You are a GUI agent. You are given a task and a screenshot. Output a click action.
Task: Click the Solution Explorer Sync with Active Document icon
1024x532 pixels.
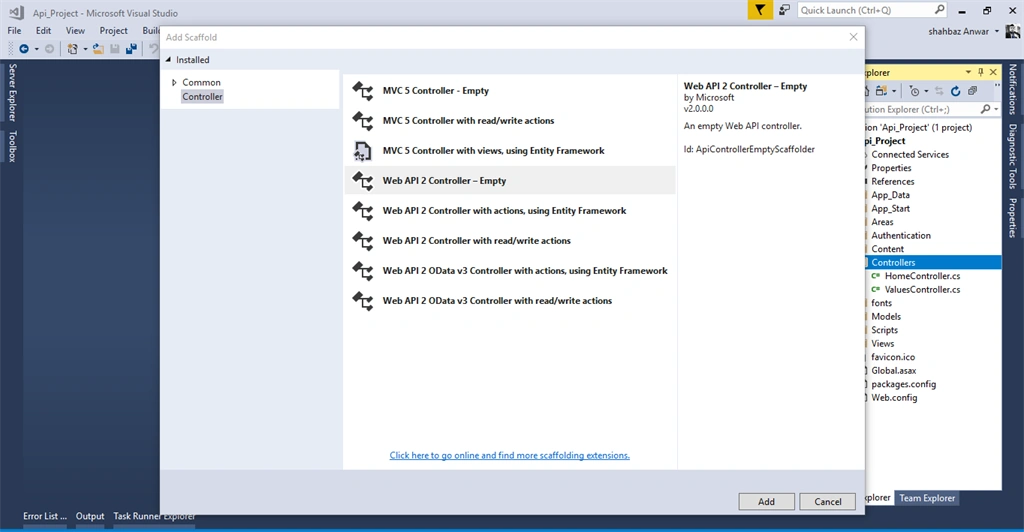939,91
